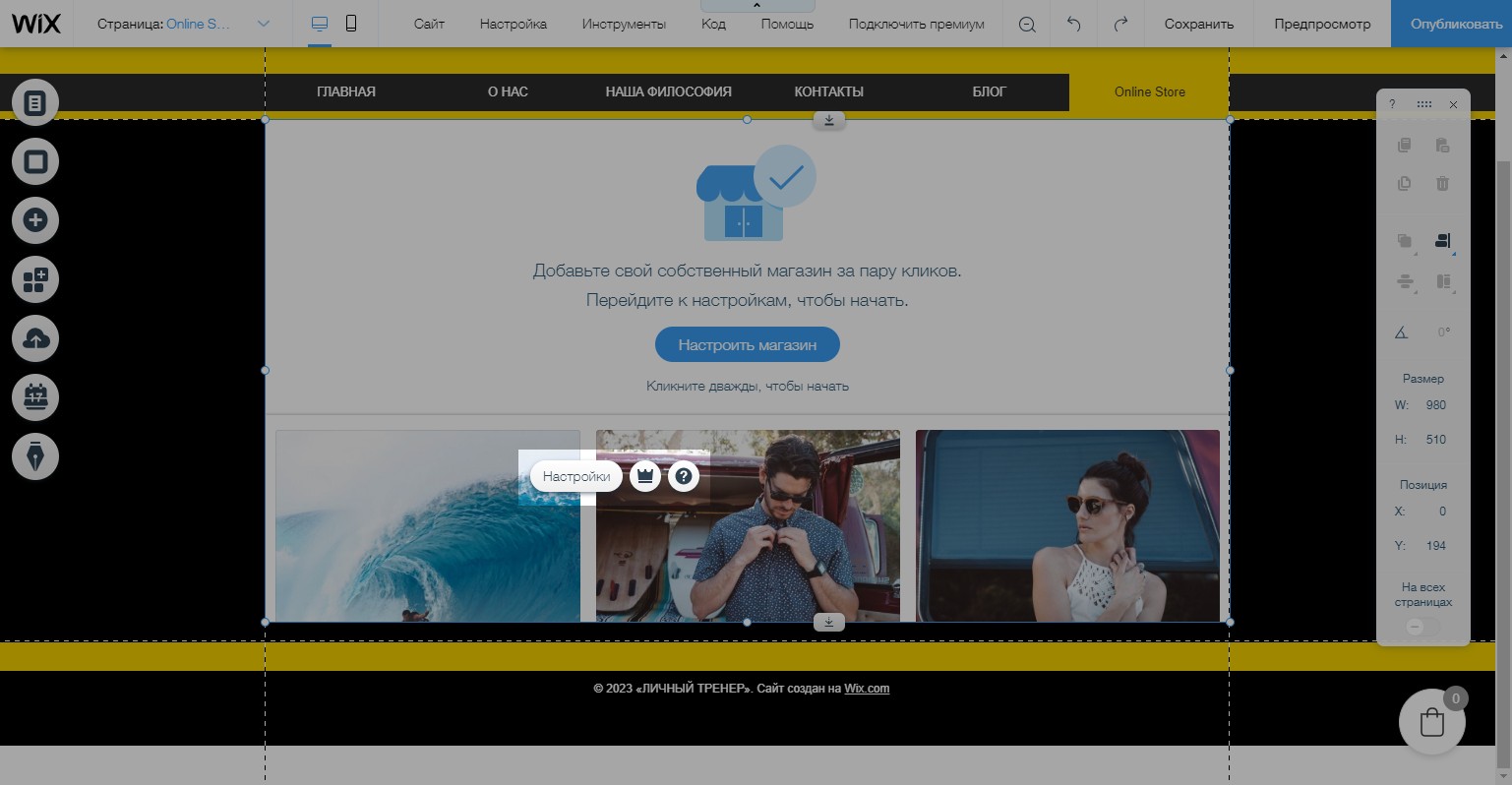Click the zoom out magnifier icon

pos(1027,25)
